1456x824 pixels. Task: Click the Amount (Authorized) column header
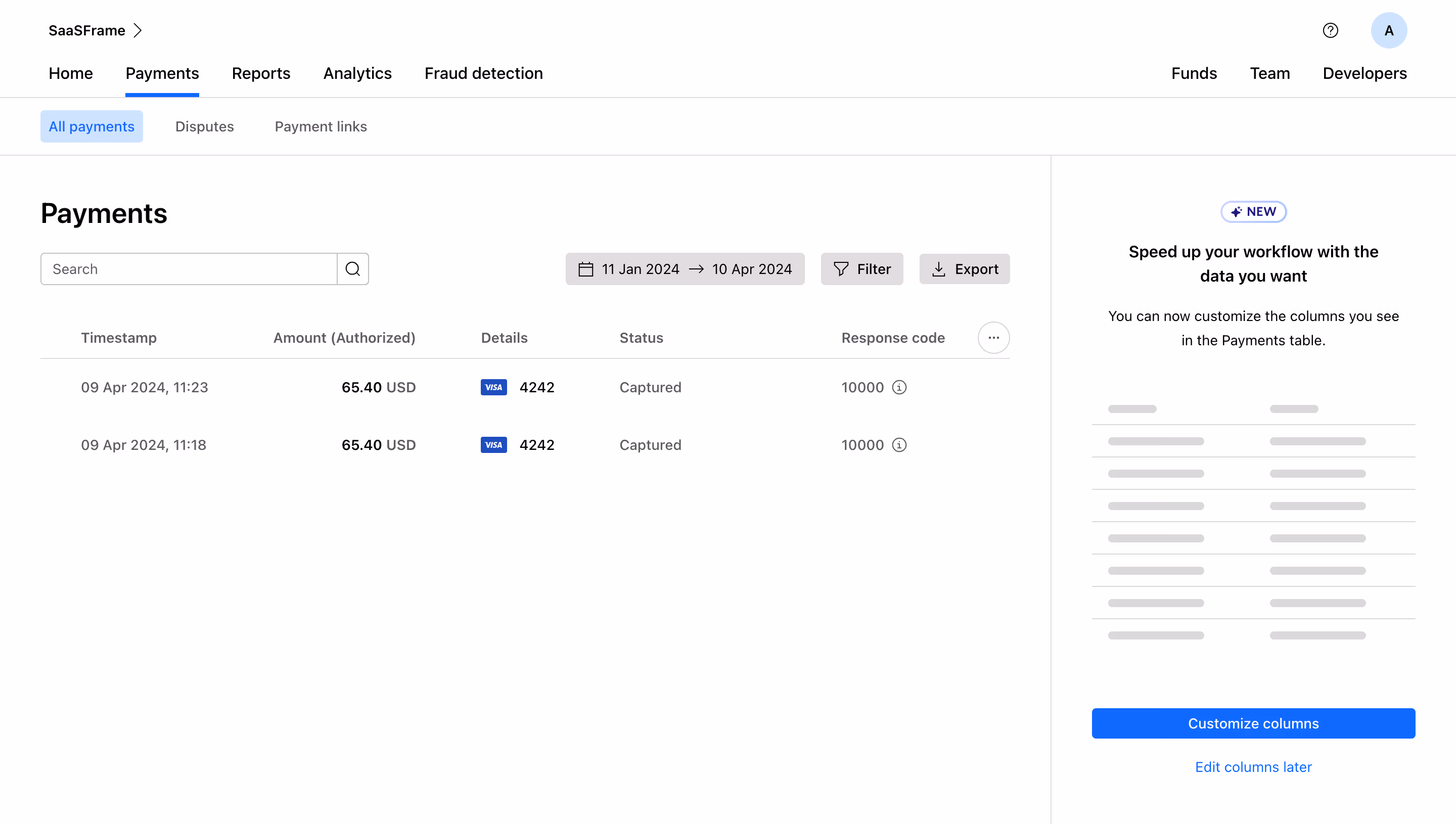tap(344, 338)
